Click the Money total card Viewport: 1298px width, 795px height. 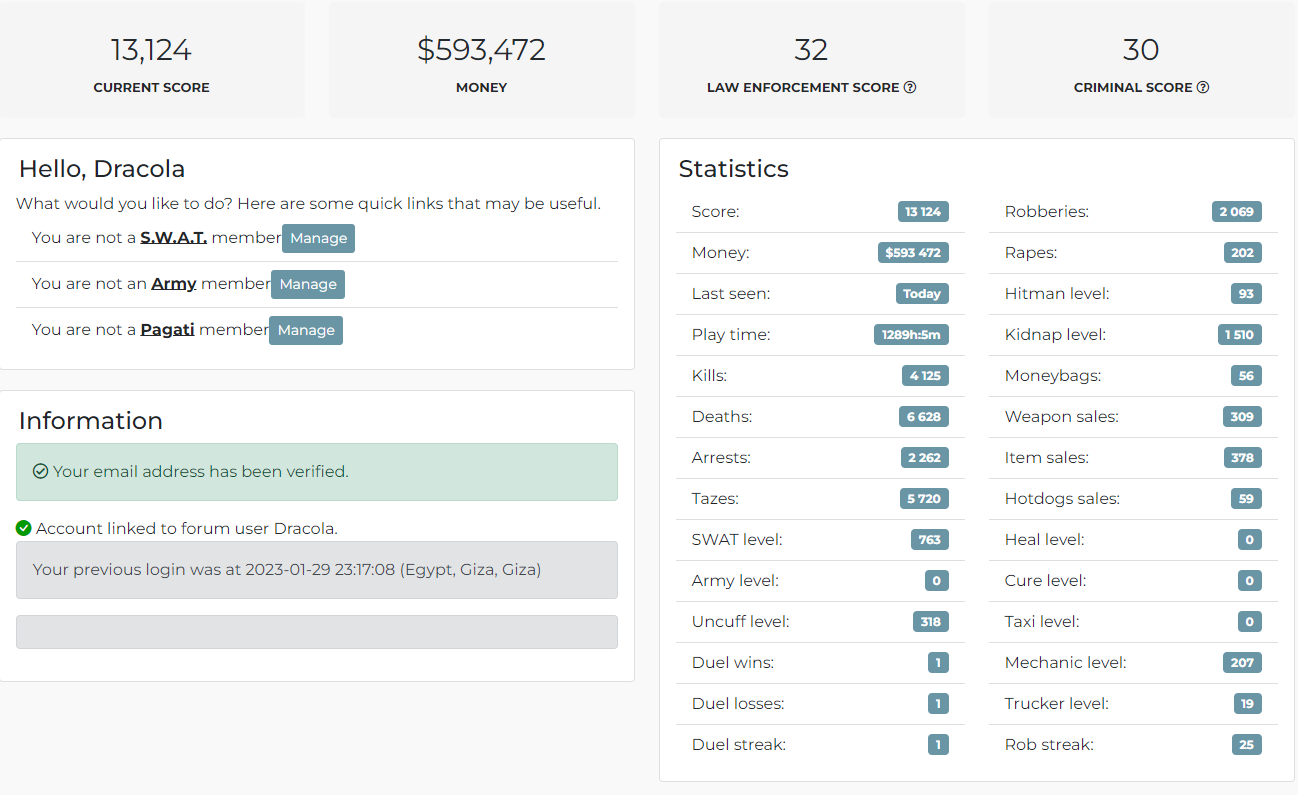tap(482, 60)
